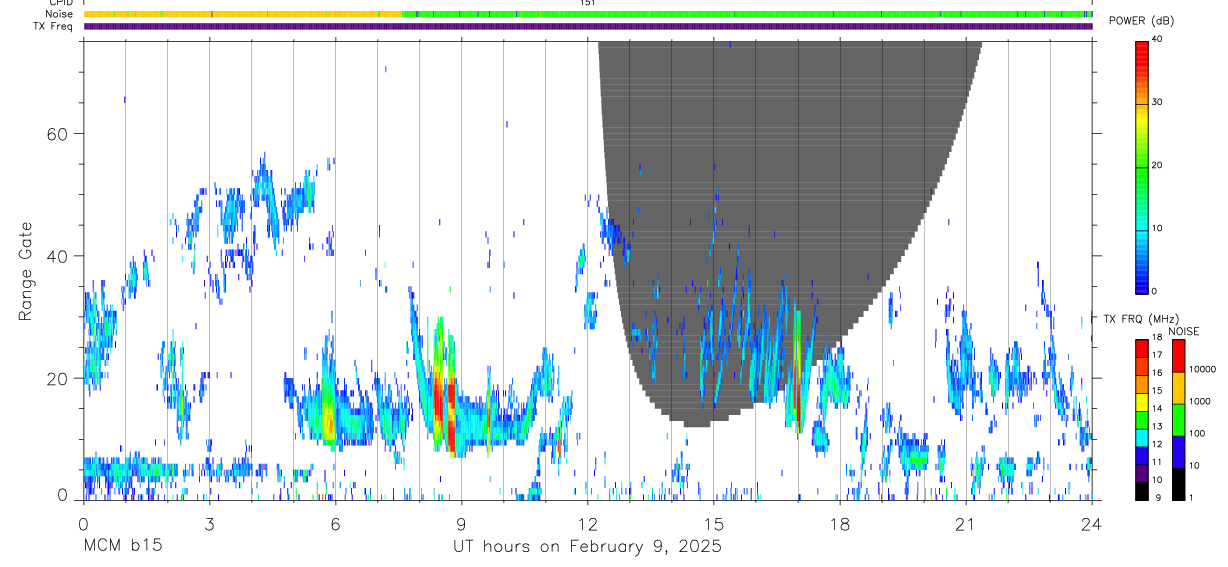Click the purple TX Freq strip
This screenshot has height=567, width=1228.
[588, 27]
